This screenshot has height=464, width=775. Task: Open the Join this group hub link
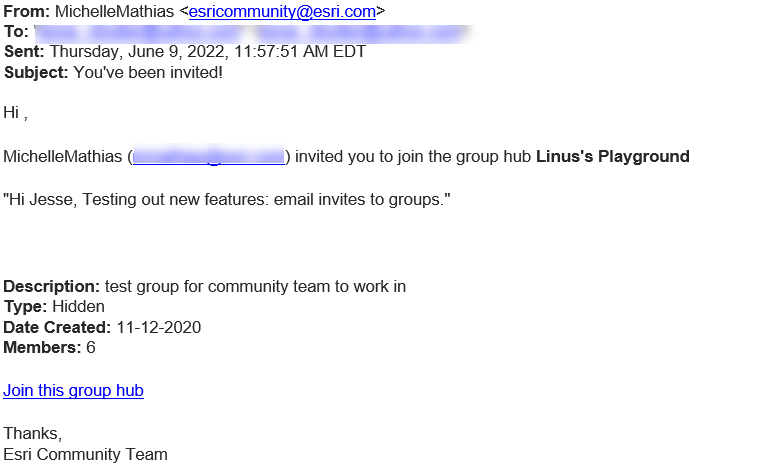73,391
